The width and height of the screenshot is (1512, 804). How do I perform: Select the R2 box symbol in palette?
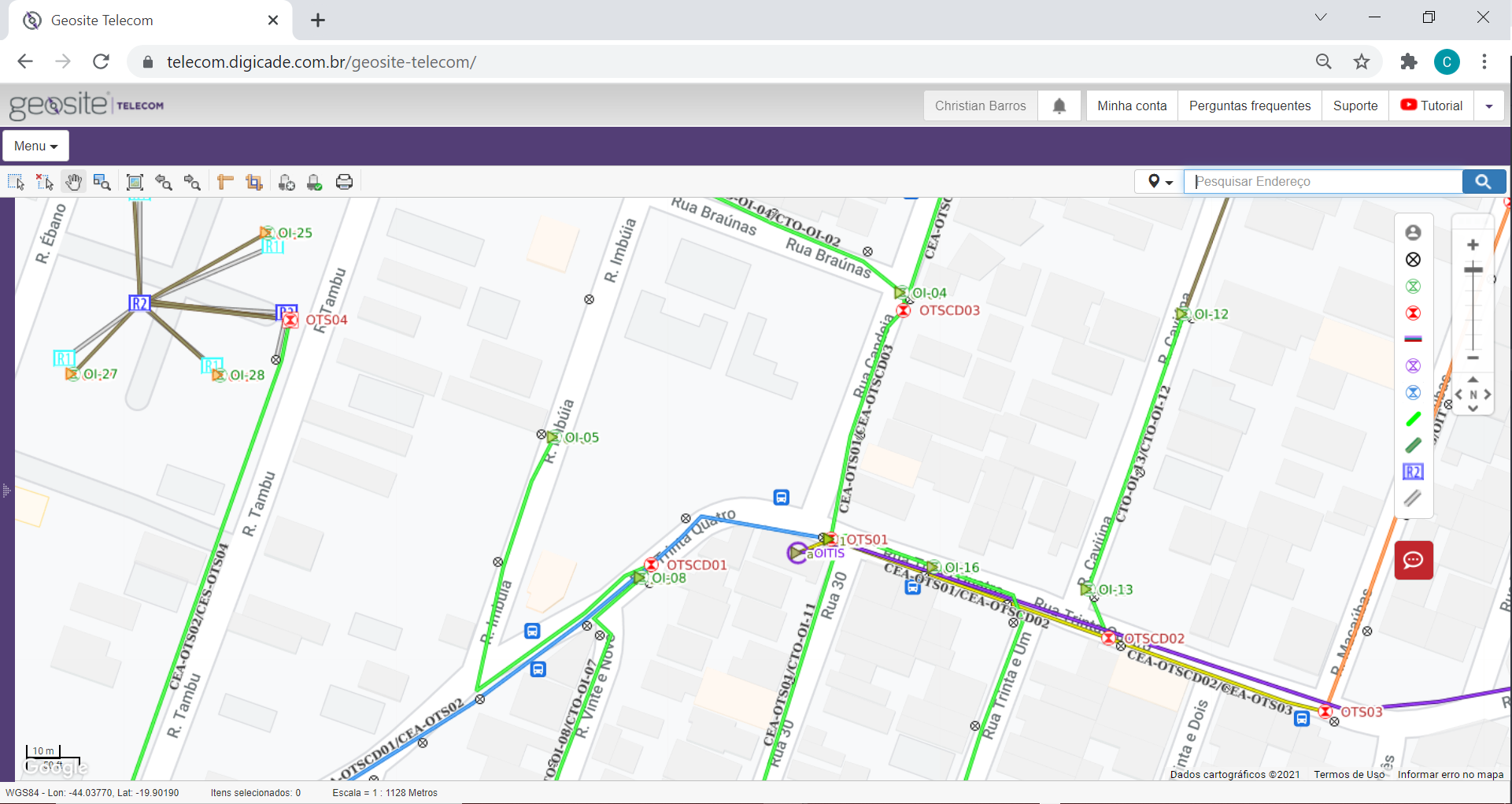point(1414,472)
